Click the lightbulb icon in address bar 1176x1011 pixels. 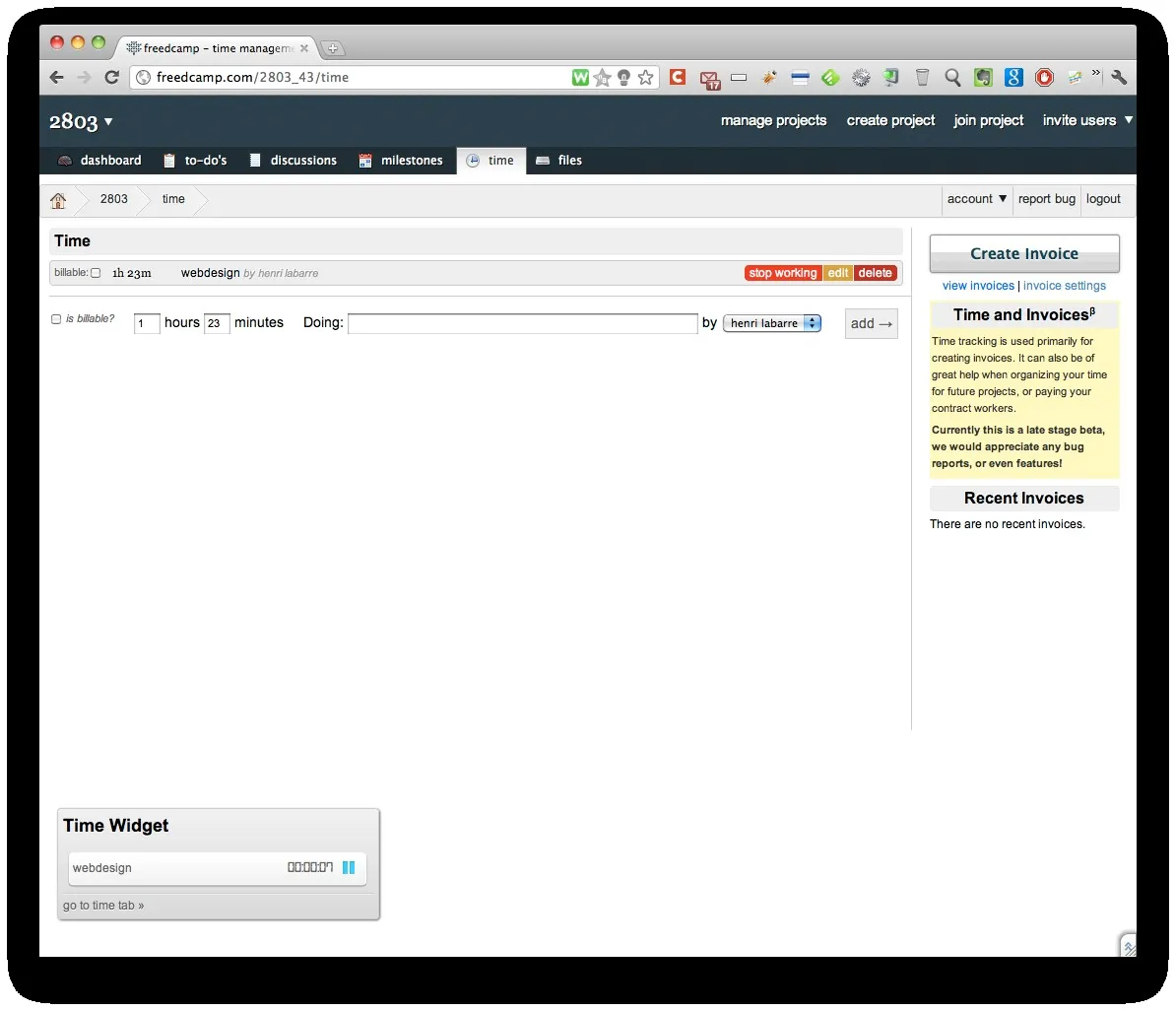click(x=623, y=77)
